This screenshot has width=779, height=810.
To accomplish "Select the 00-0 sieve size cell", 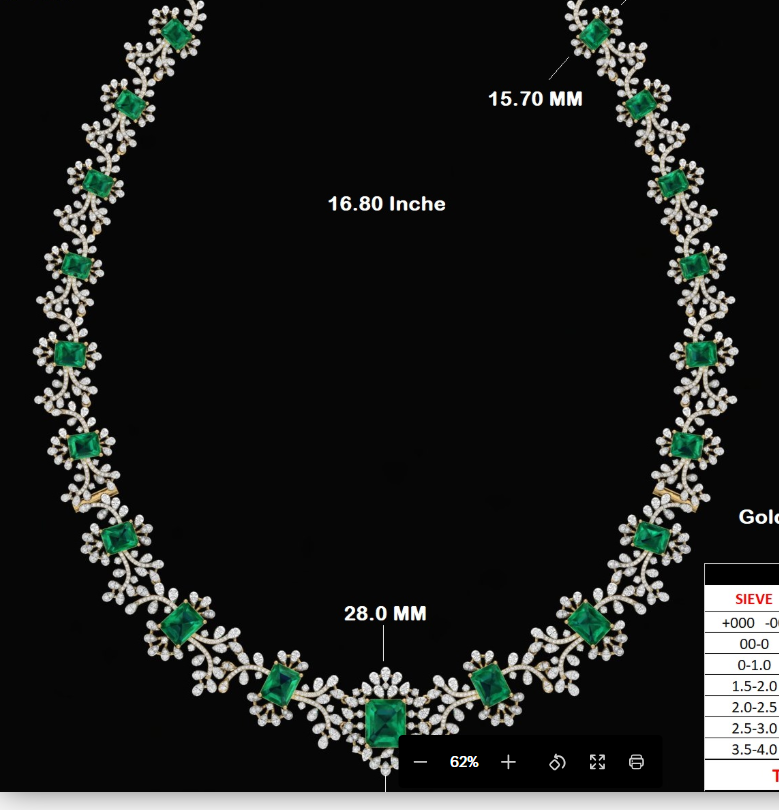I will point(754,644).
